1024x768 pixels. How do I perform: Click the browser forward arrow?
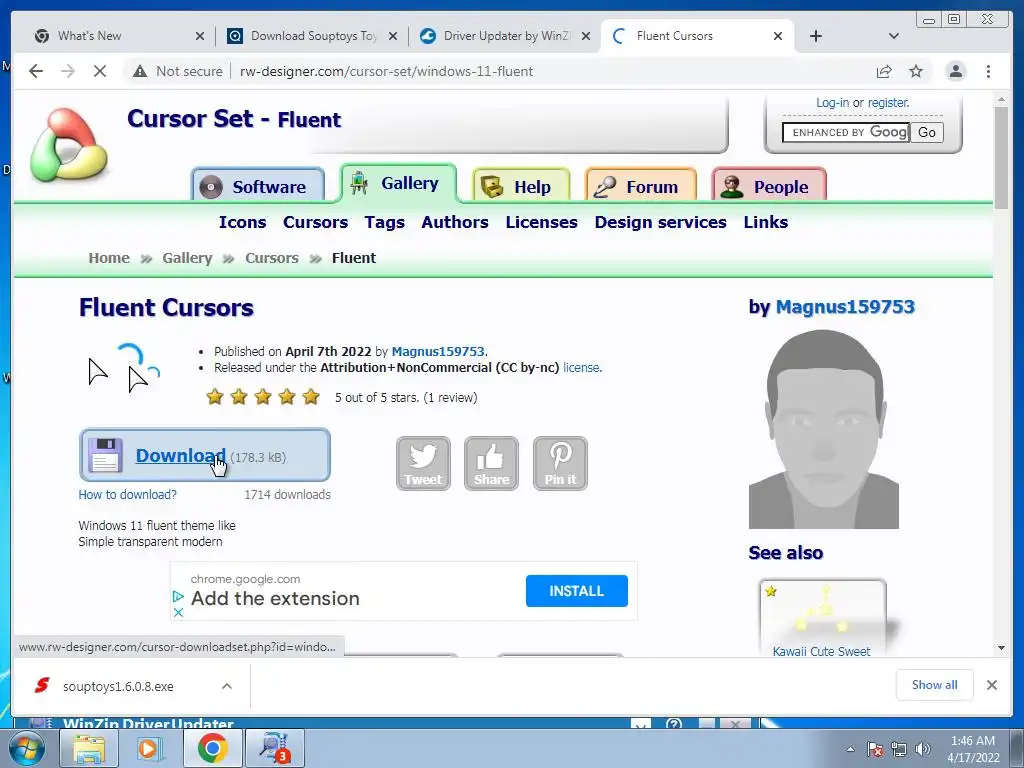point(68,71)
